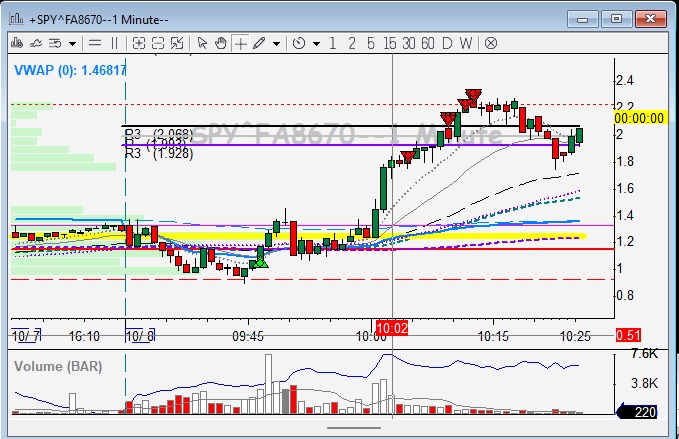Click the fit-to-window zoom icon
The image size is (679, 439).
tap(177, 43)
